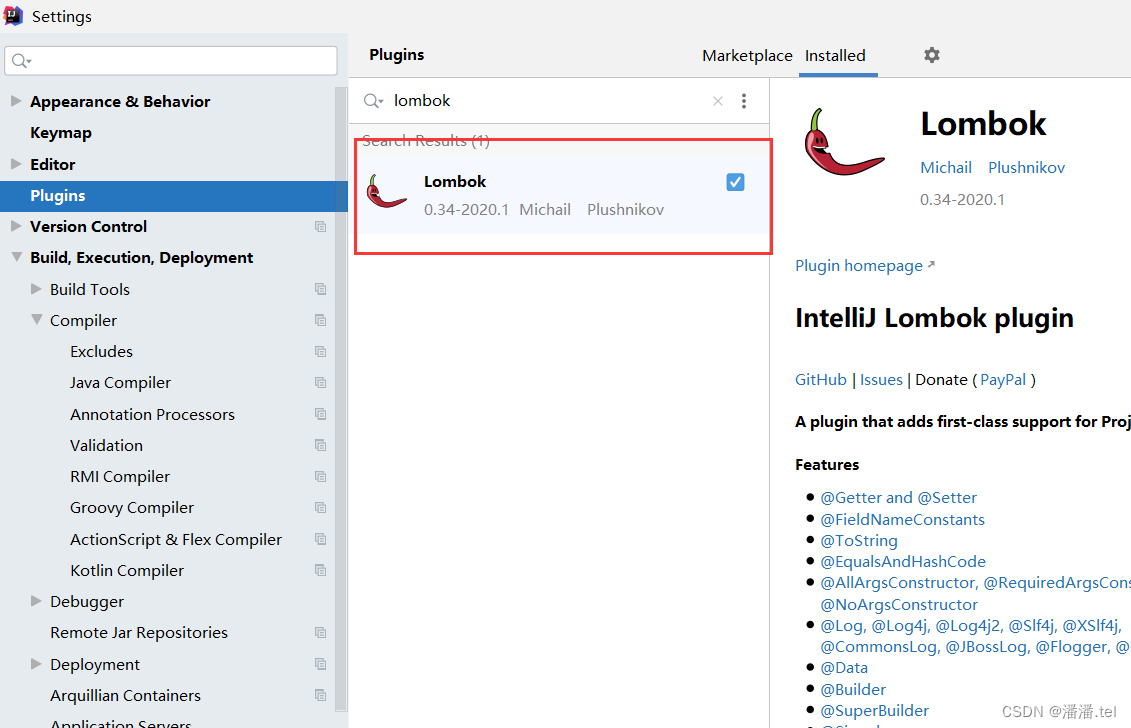Viewport: 1131px width, 728px height.
Task: Expand the Appearance & Behavior section
Action: click(x=16, y=101)
